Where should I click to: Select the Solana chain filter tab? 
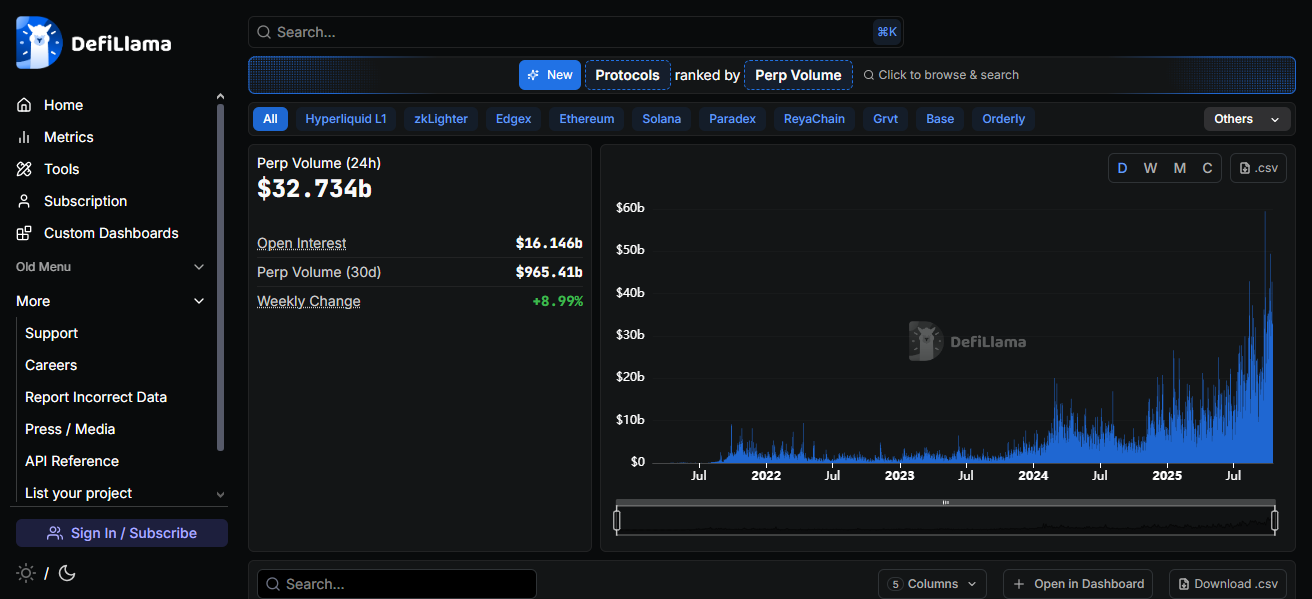pos(661,119)
